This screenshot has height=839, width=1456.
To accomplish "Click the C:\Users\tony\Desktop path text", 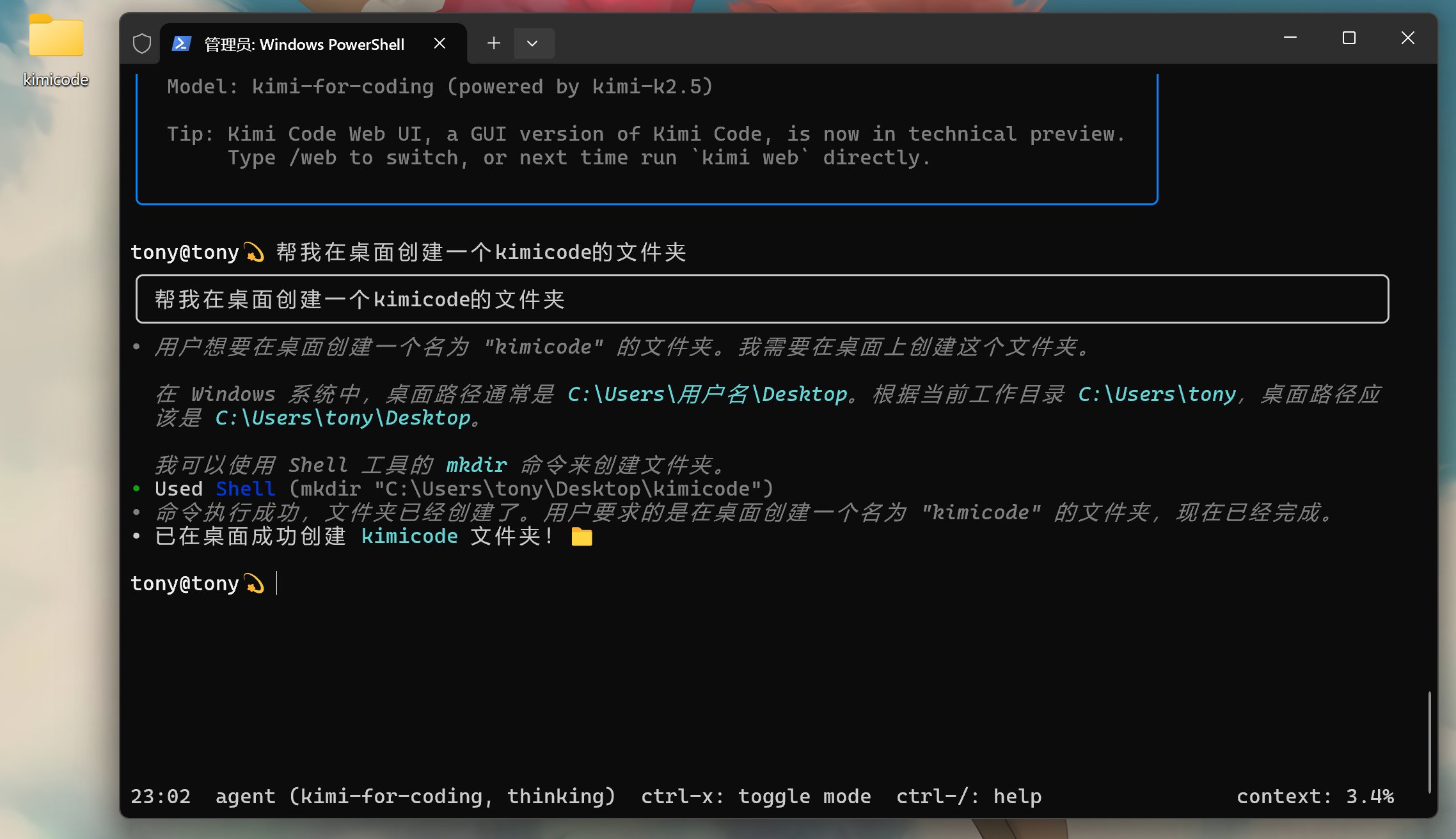I will (343, 418).
